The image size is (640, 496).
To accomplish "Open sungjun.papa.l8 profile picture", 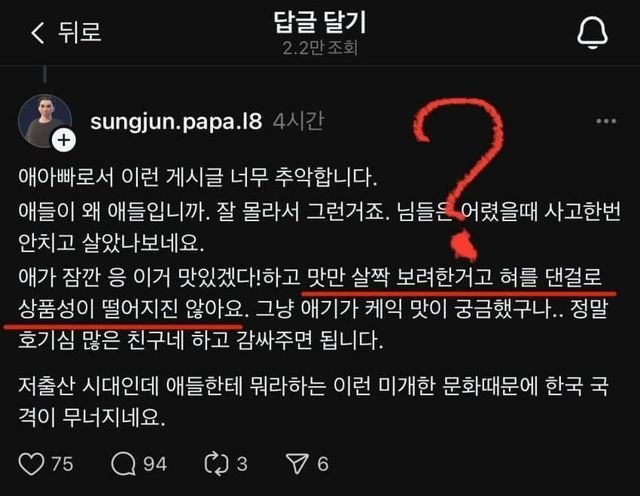I will point(45,121).
